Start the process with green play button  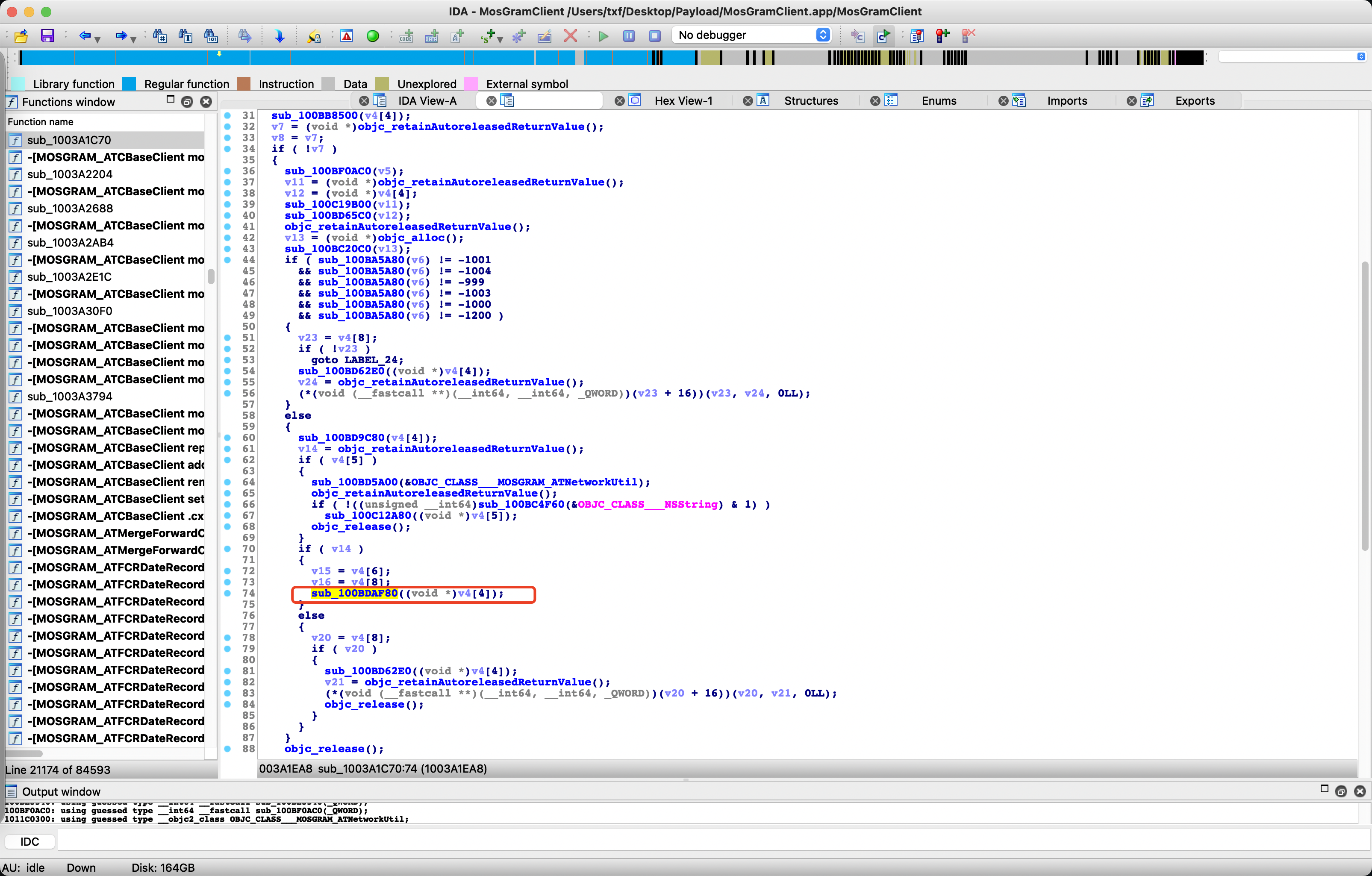[x=604, y=36]
